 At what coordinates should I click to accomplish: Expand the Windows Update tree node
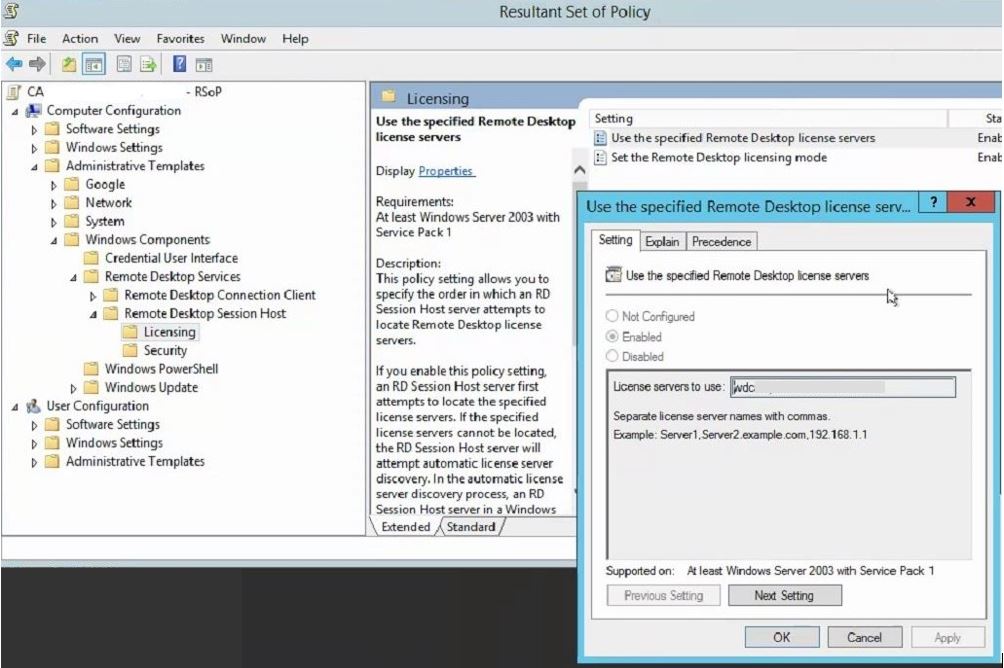click(74, 388)
